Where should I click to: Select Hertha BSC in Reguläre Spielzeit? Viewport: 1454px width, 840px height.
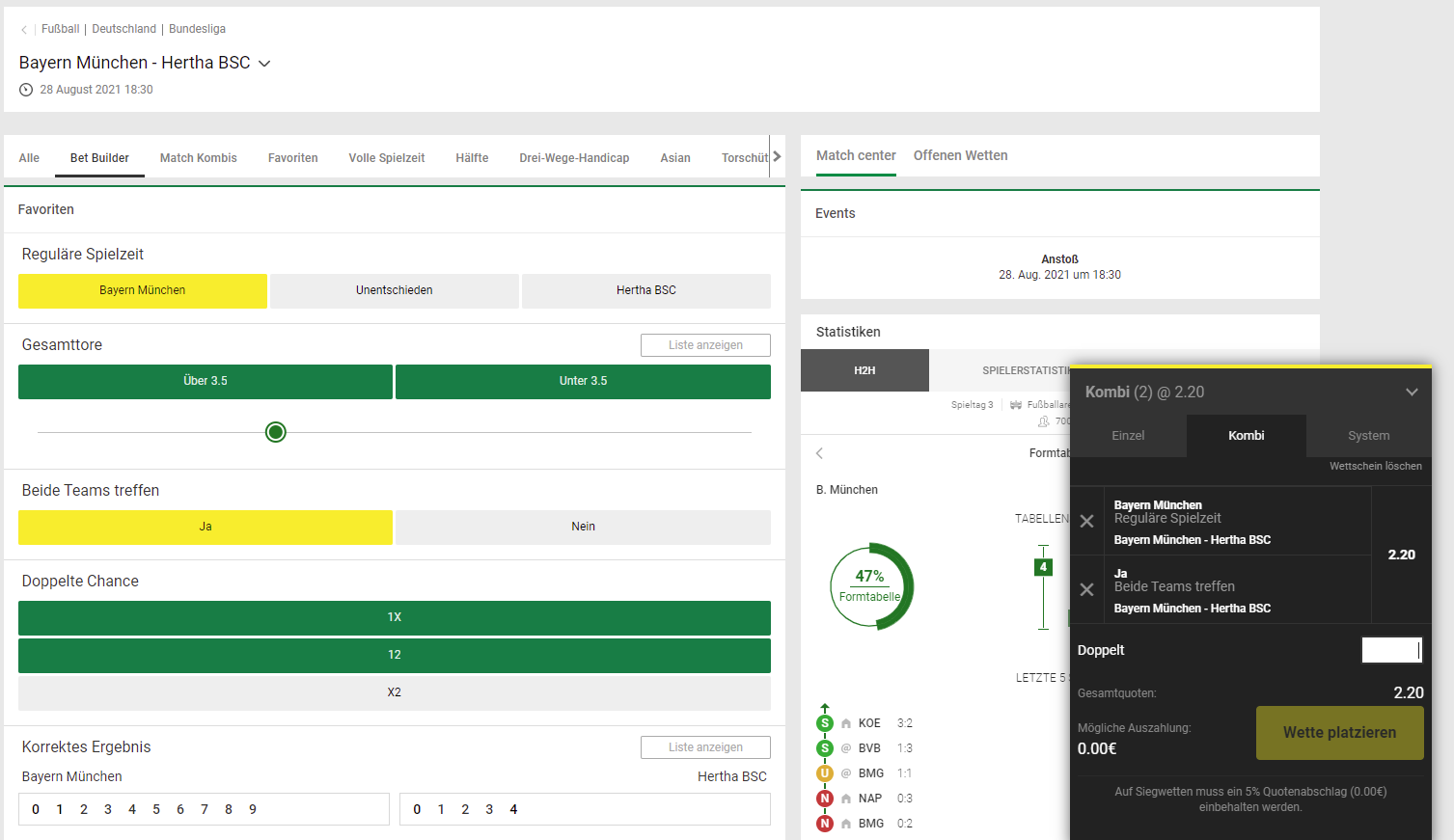tap(646, 290)
